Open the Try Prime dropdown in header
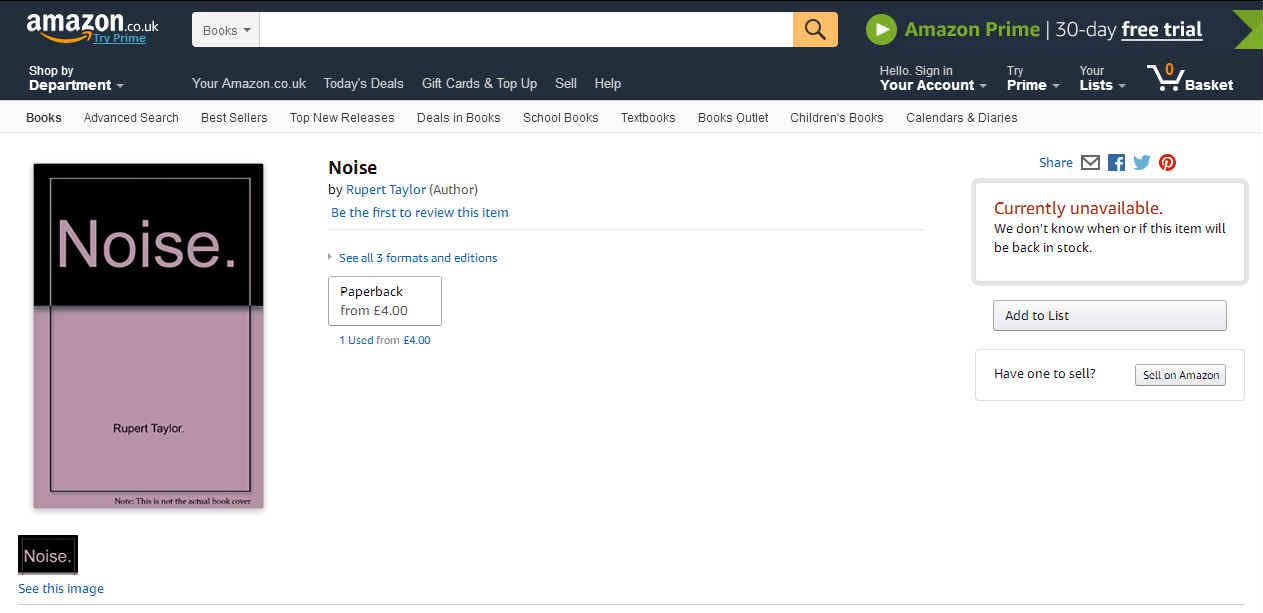 [x=1032, y=78]
